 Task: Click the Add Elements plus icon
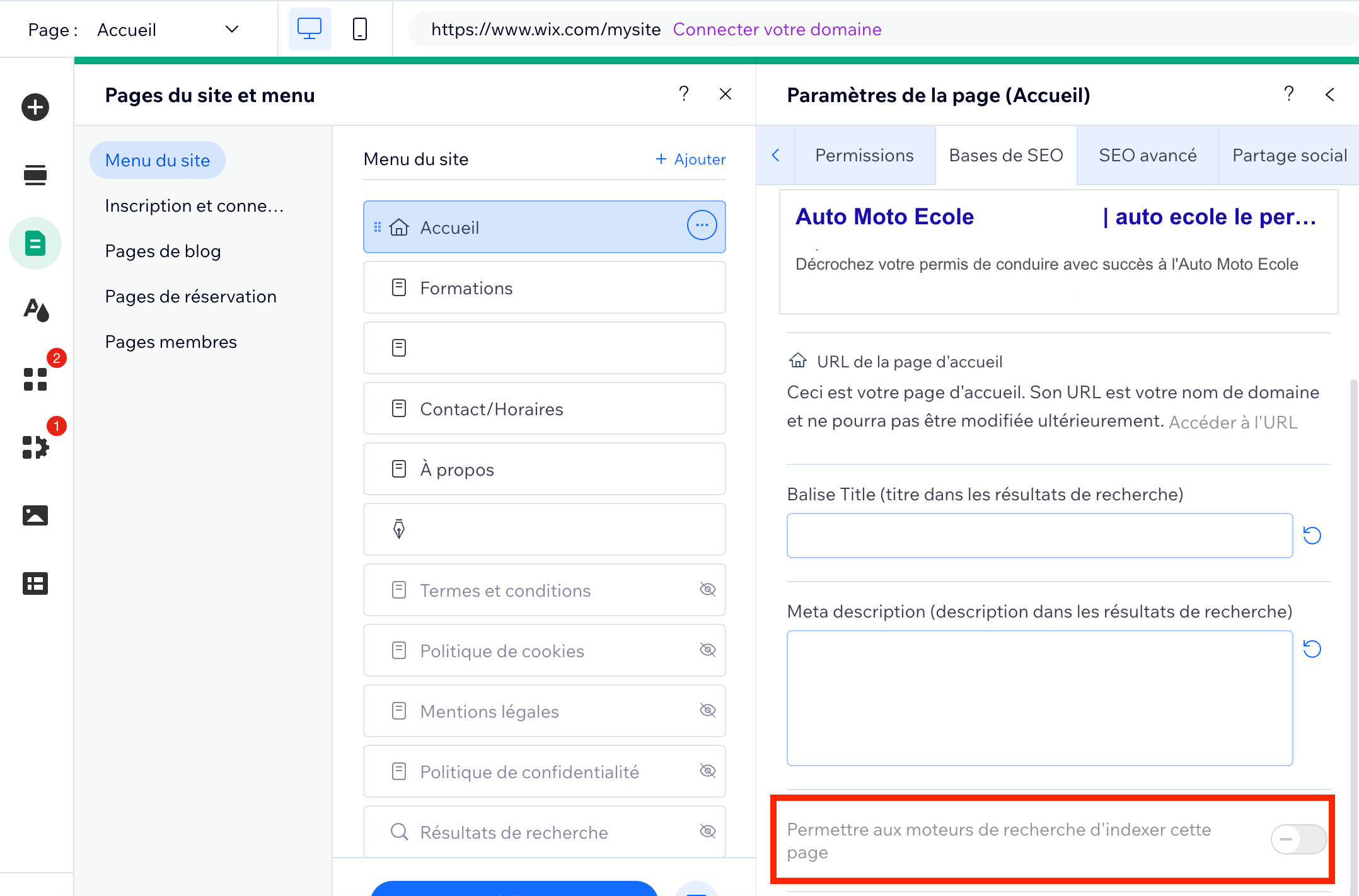coord(35,107)
